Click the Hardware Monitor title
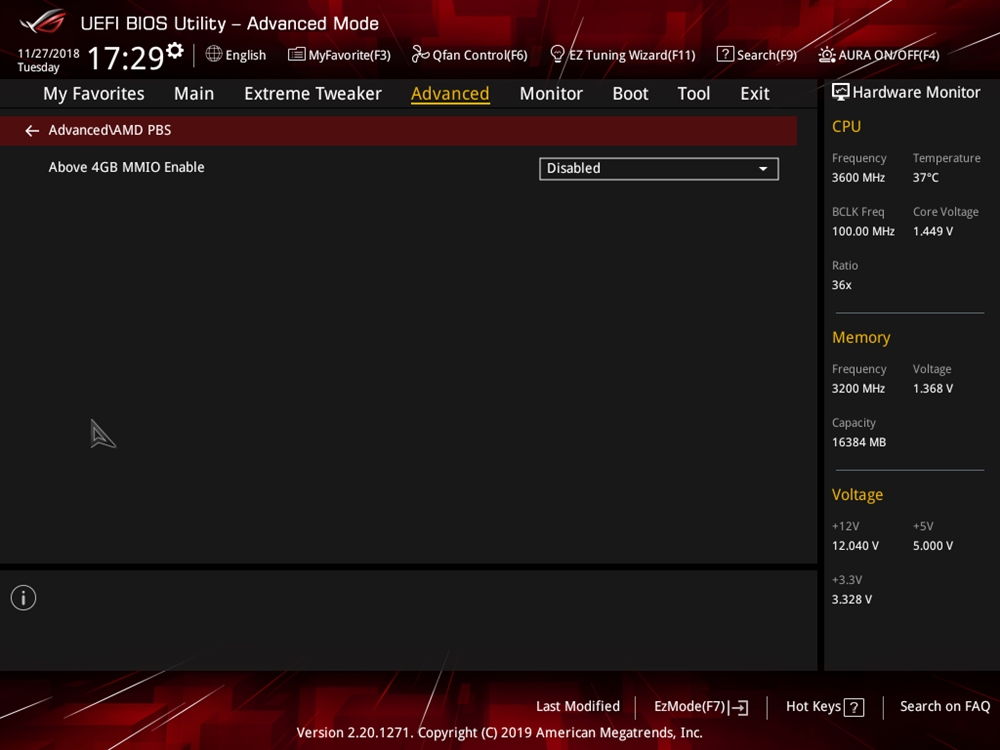Viewport: 1000px width, 750px height. [x=916, y=92]
